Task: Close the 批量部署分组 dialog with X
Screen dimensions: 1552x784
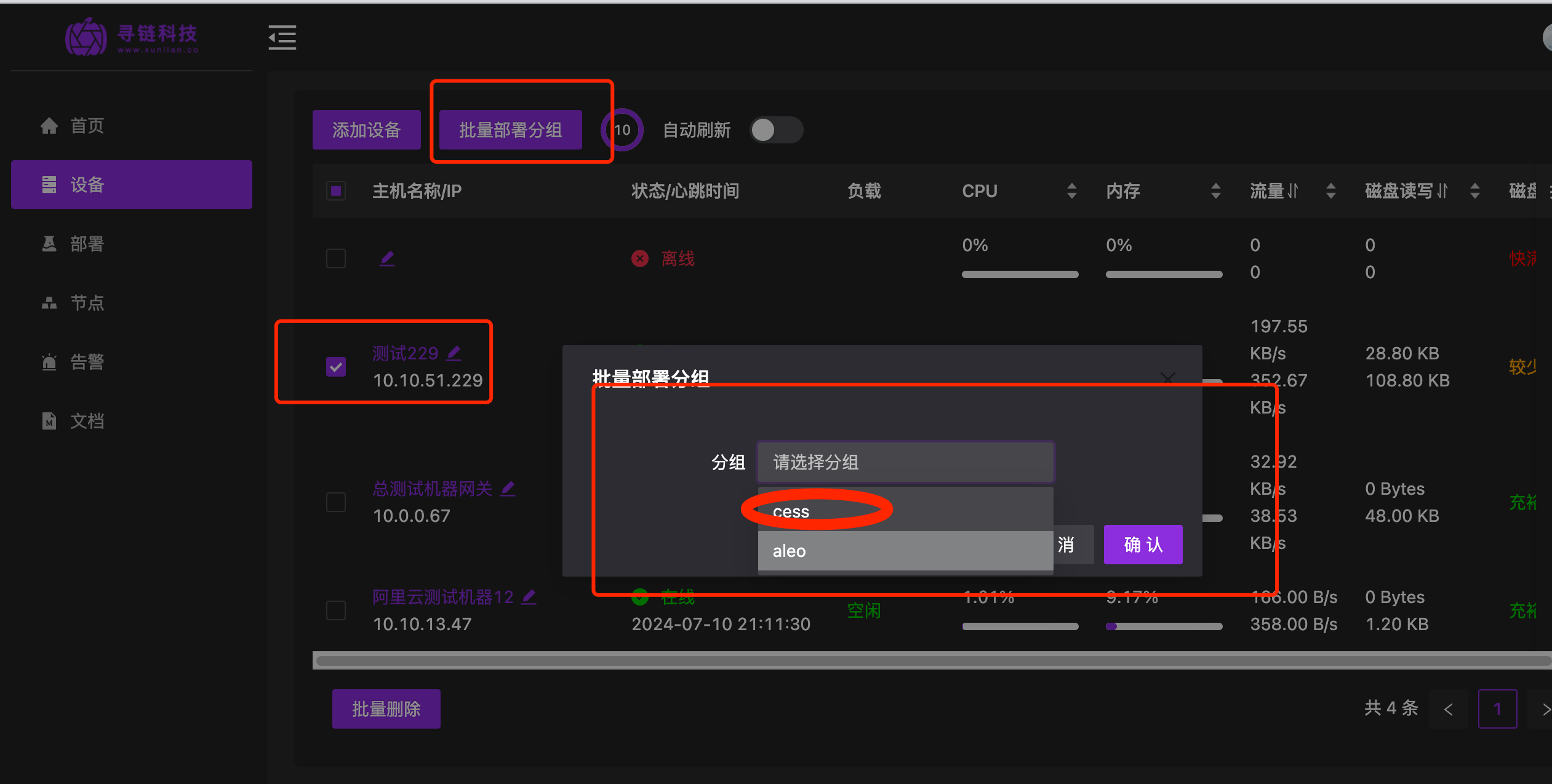Action: coord(1167,378)
